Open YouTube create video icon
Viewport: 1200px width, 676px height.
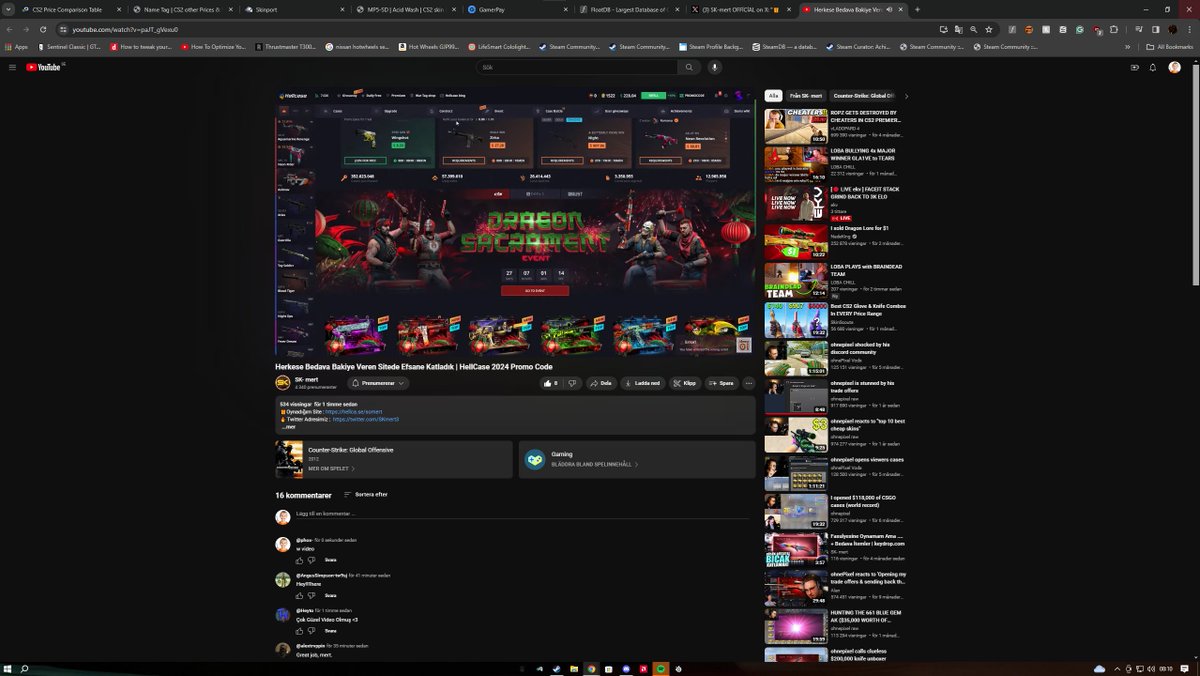pos(1134,67)
